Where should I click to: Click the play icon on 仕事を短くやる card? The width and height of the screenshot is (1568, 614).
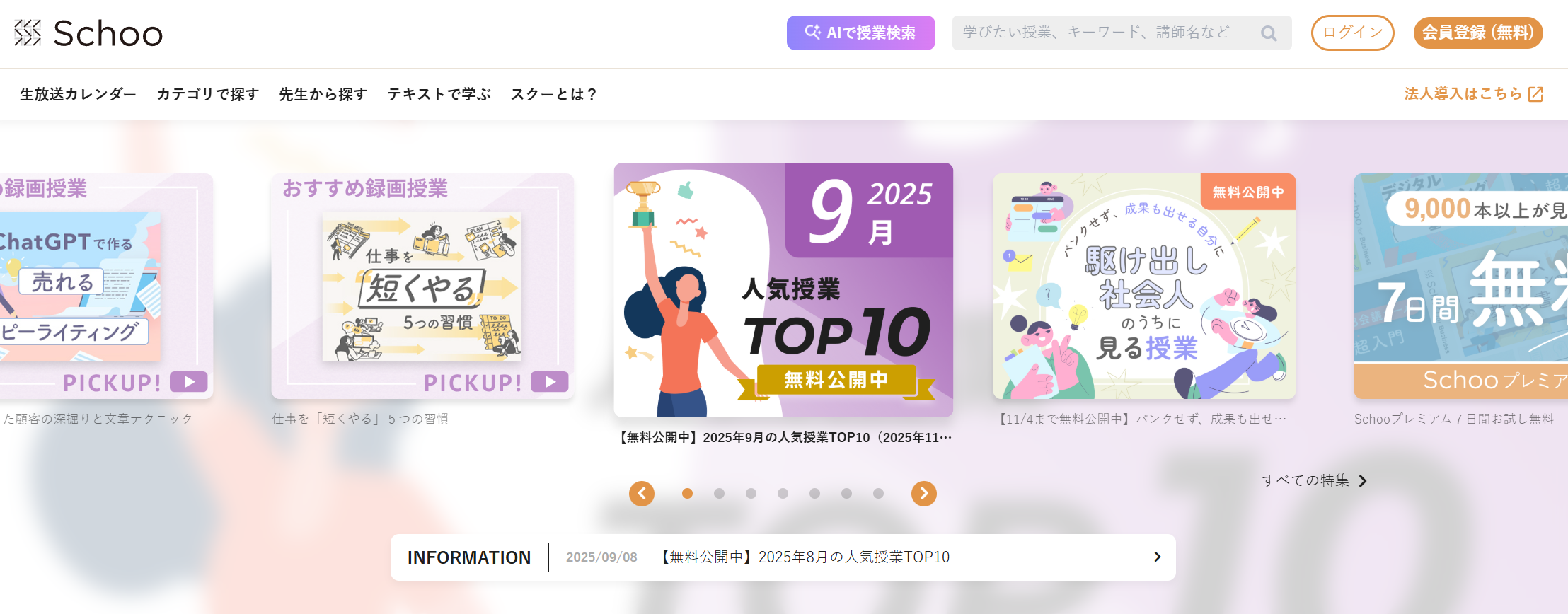tap(549, 382)
